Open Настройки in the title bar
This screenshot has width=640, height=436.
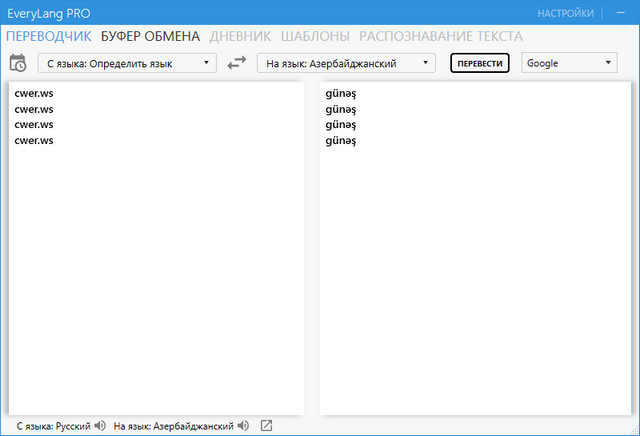click(x=565, y=14)
